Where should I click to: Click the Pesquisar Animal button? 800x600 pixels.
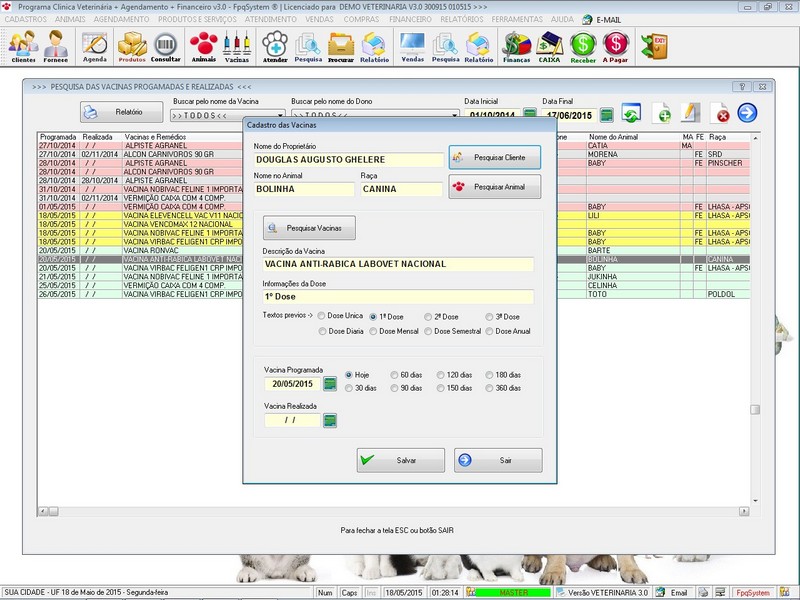pos(495,187)
